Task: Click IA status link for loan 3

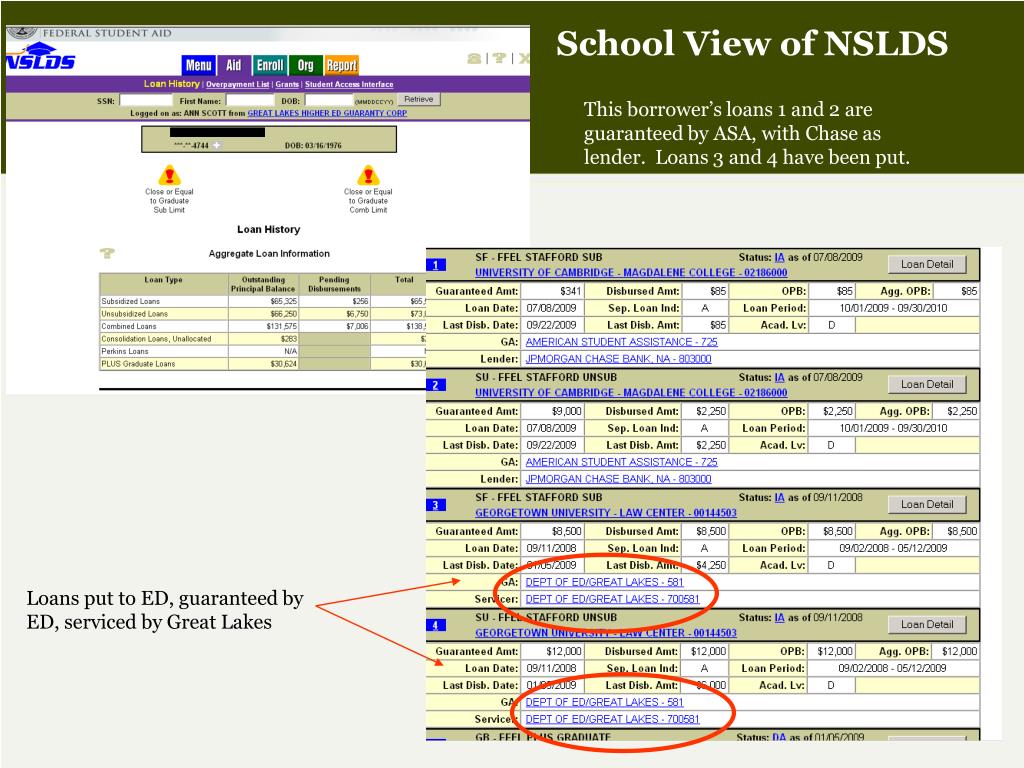Action: click(779, 498)
